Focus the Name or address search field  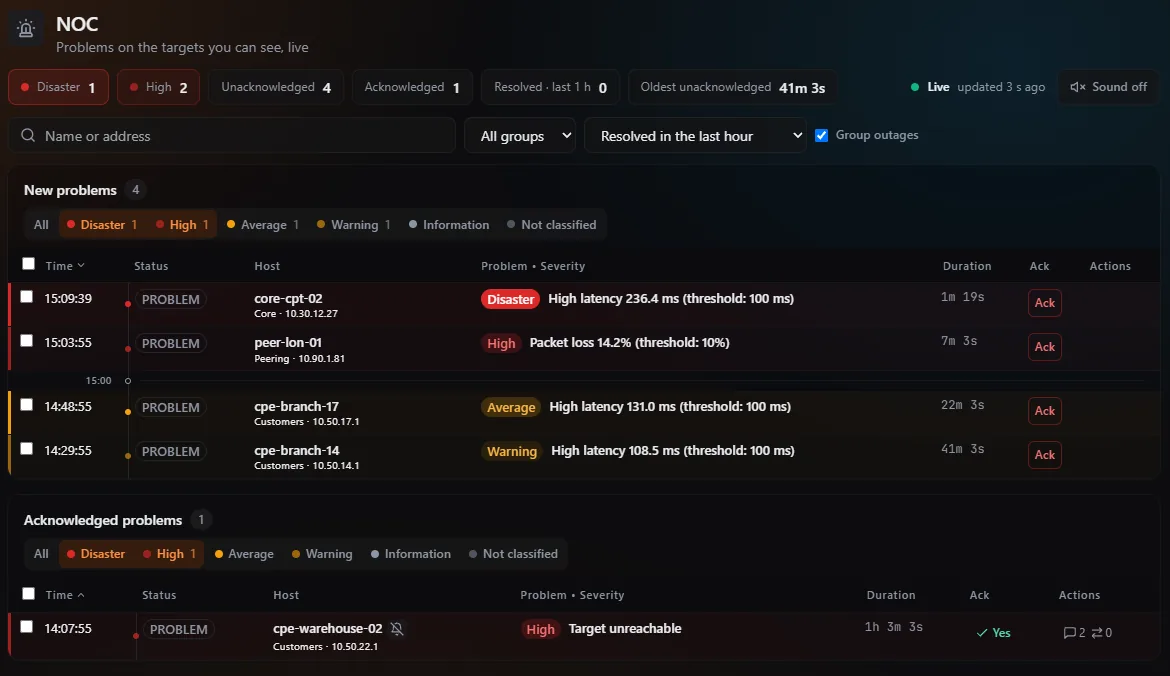[232, 136]
